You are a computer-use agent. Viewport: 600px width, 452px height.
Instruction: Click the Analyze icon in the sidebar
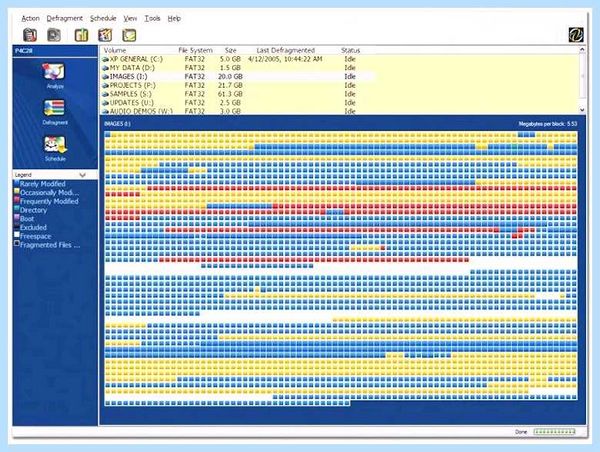(54, 72)
